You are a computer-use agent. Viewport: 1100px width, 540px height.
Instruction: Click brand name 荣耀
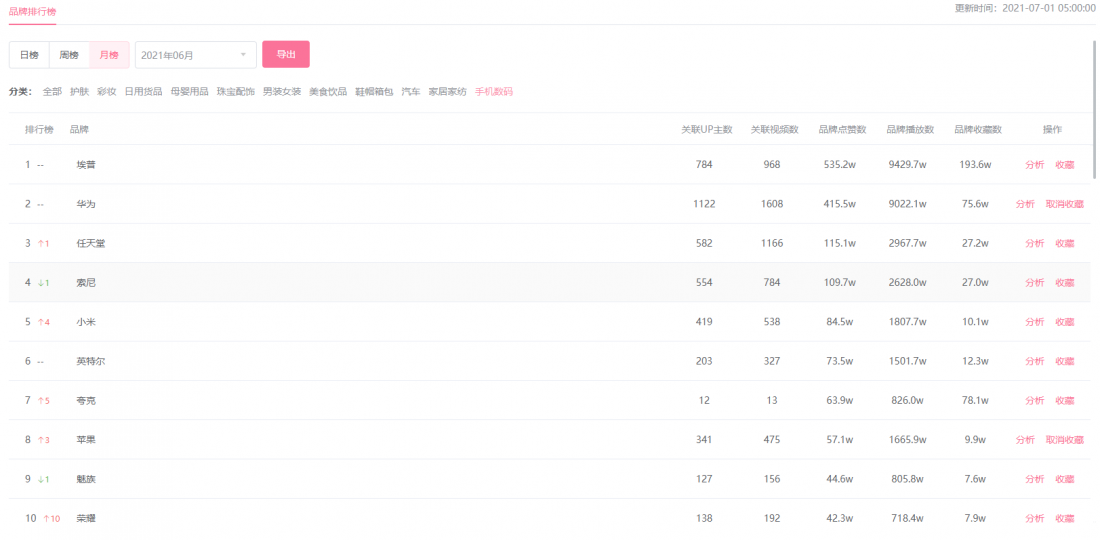86,518
